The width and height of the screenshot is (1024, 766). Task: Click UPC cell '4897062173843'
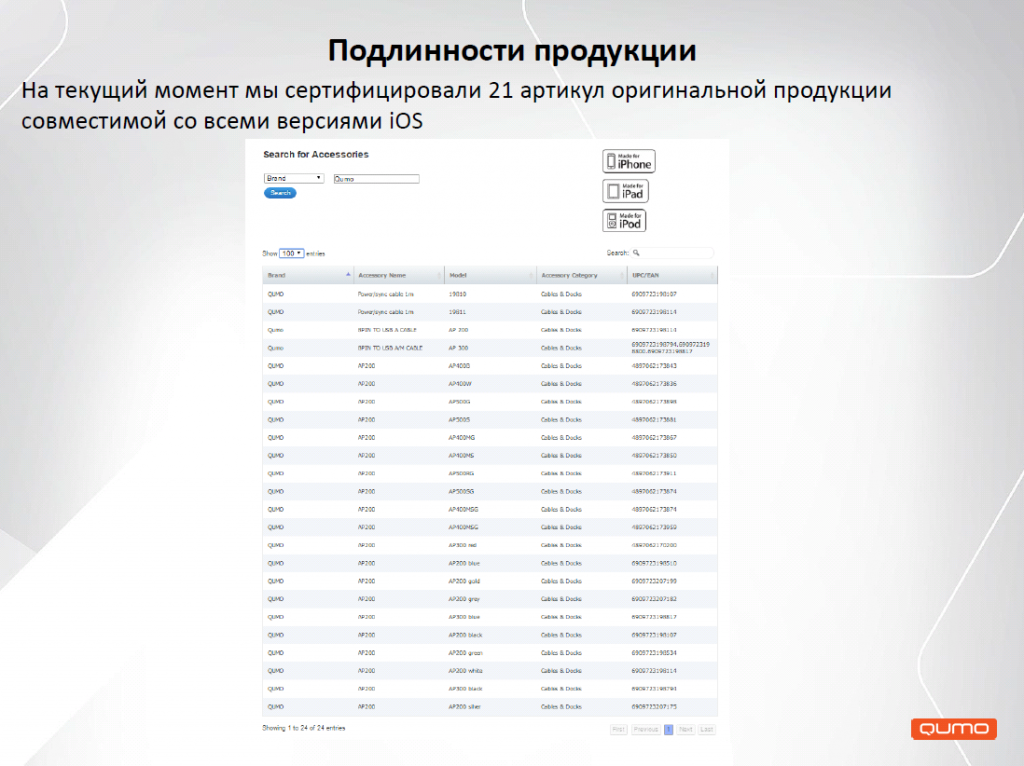tap(654, 366)
